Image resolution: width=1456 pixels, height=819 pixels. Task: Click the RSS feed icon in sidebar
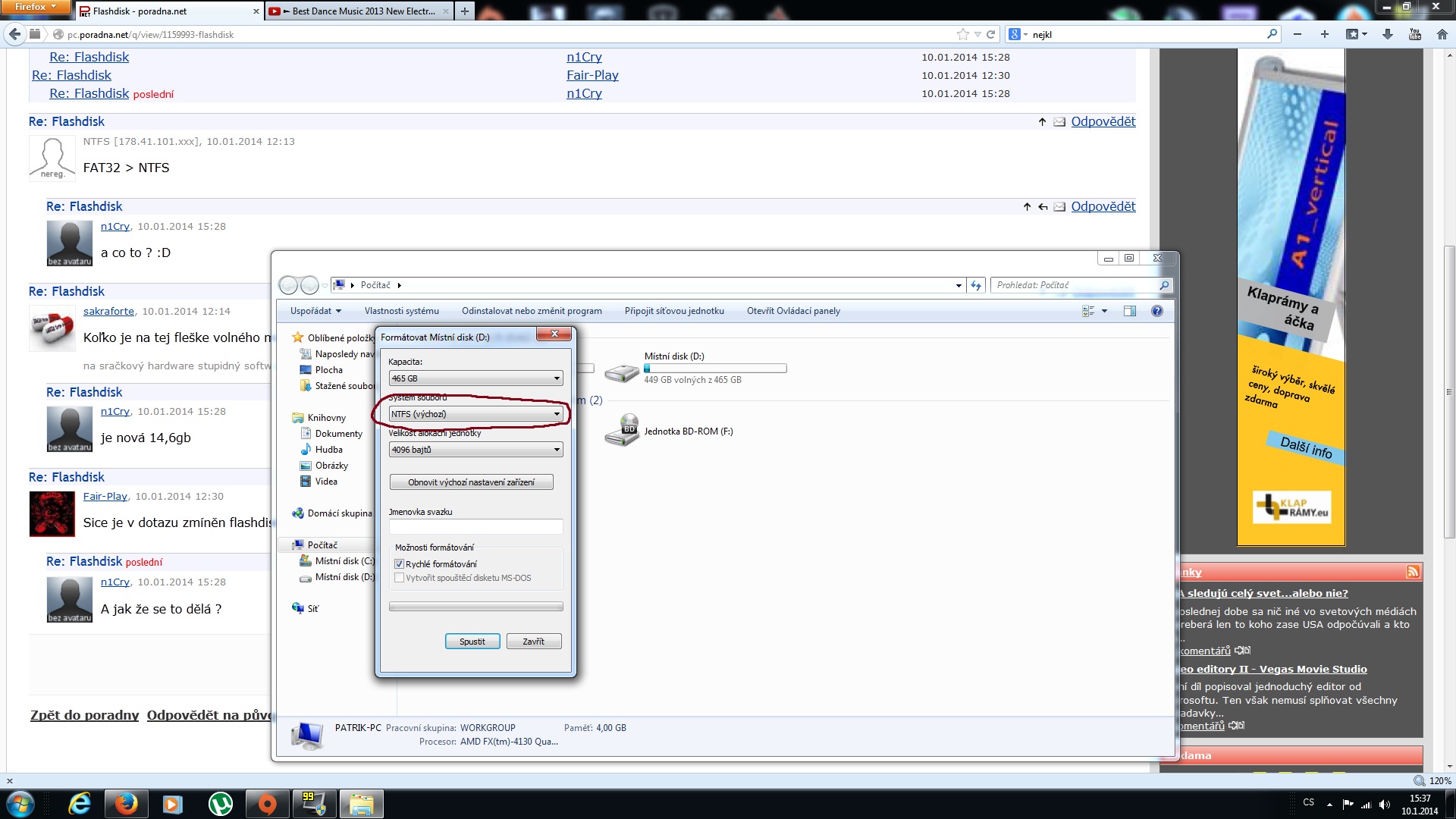(x=1412, y=572)
